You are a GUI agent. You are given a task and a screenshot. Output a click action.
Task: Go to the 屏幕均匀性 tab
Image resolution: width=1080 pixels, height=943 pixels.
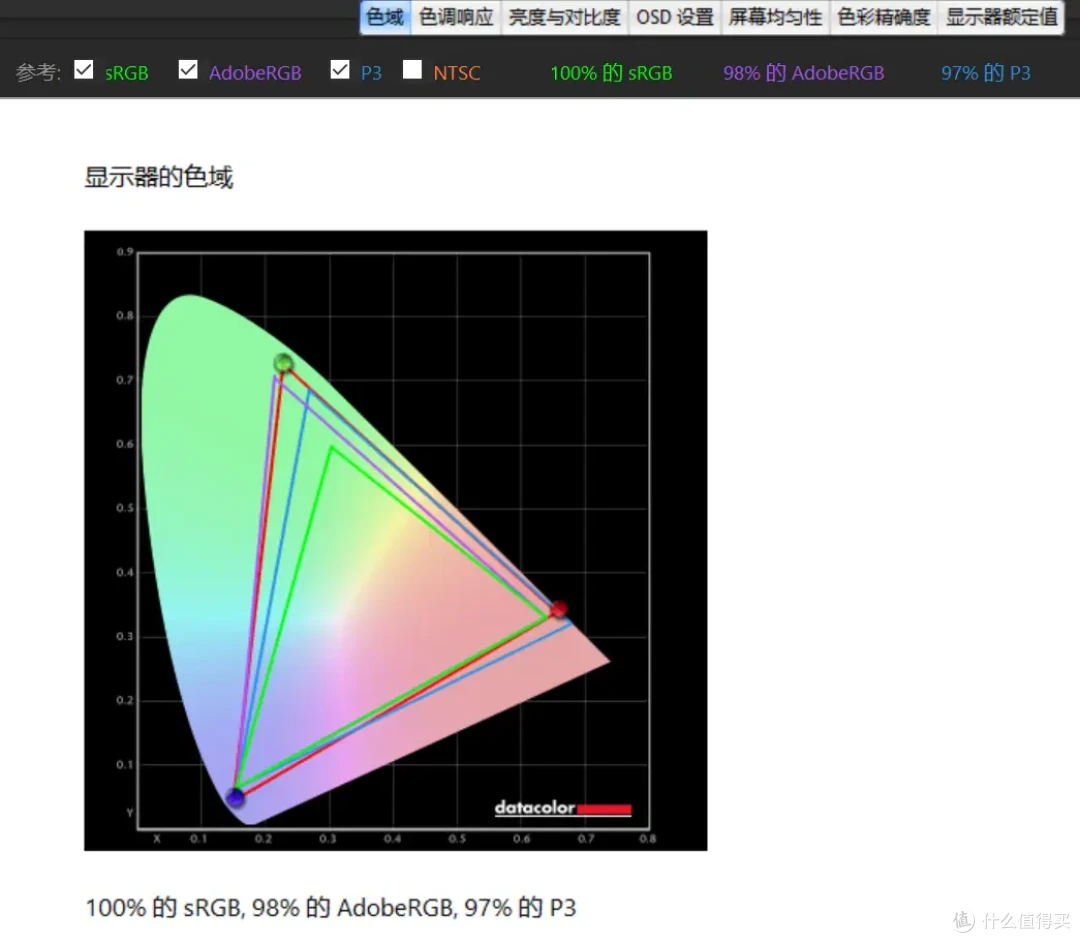coord(775,17)
